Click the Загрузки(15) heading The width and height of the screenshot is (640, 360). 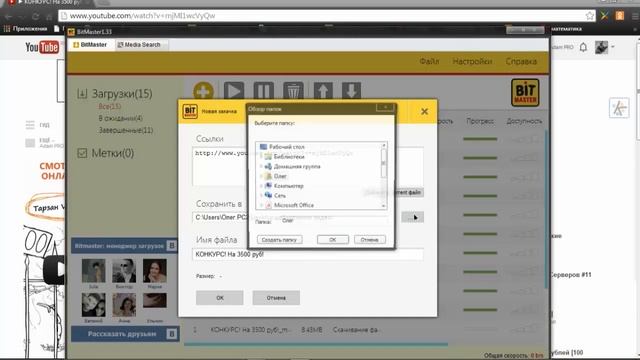[122, 94]
